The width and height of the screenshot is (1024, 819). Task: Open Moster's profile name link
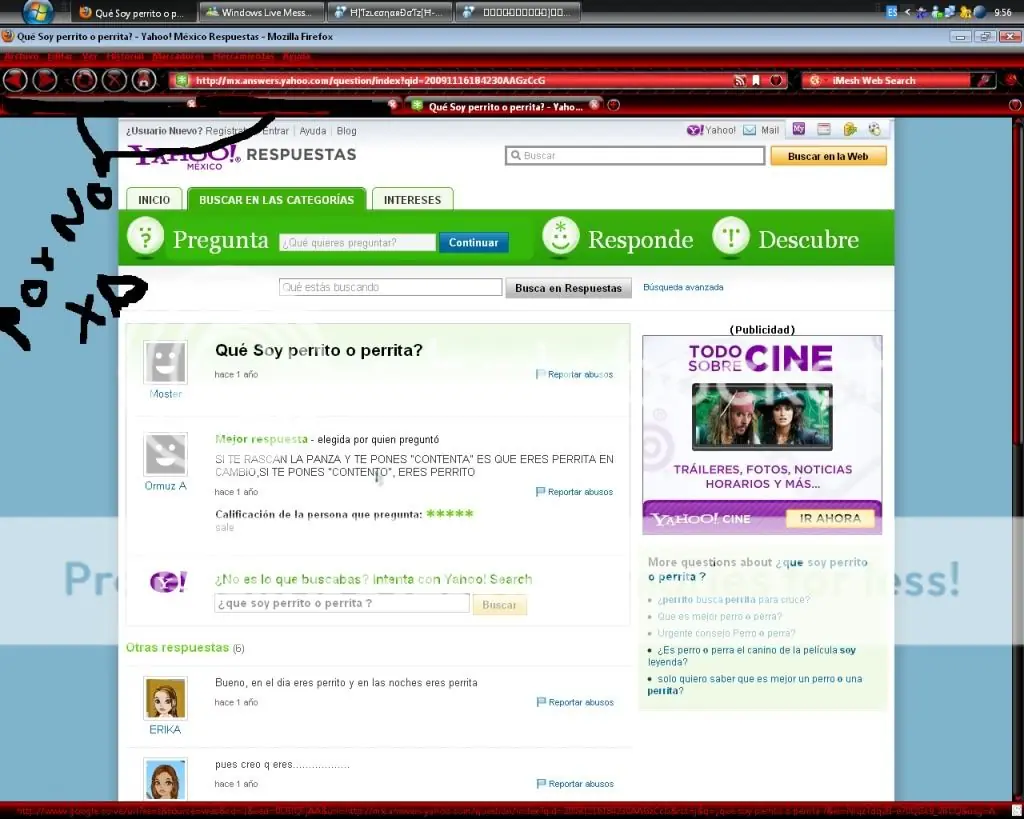tap(165, 394)
